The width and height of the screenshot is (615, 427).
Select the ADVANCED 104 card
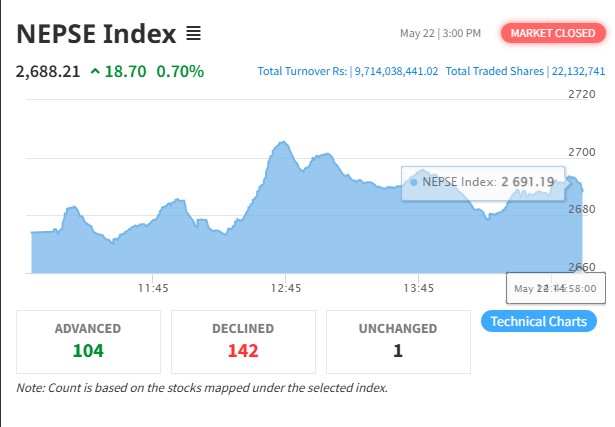click(88, 340)
